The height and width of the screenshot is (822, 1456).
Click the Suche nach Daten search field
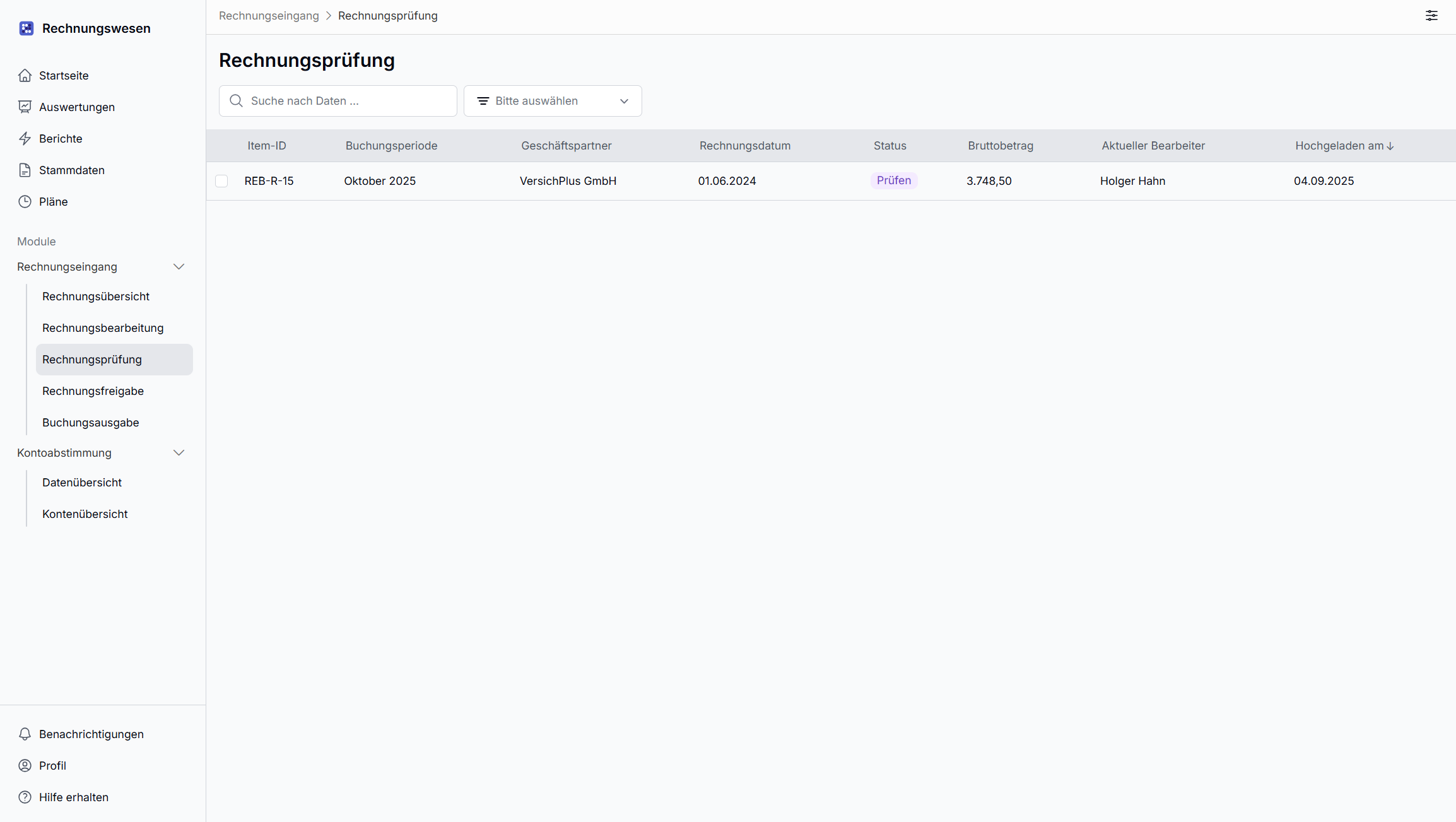tap(347, 101)
